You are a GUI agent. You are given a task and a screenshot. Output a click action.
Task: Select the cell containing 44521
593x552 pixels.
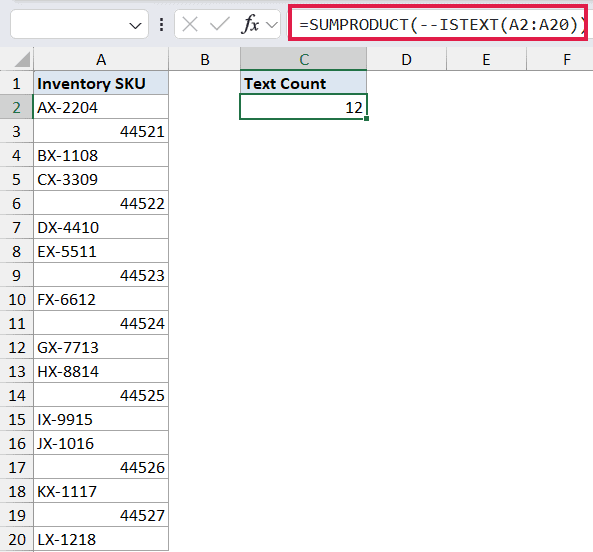pos(101,132)
